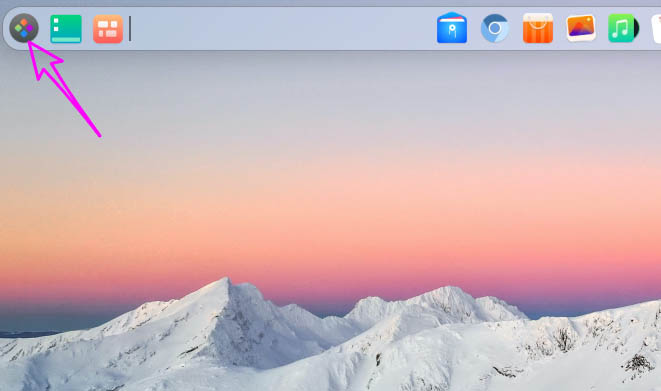Open the Chromium web browser
This screenshot has width=661, height=391.
click(x=495, y=28)
